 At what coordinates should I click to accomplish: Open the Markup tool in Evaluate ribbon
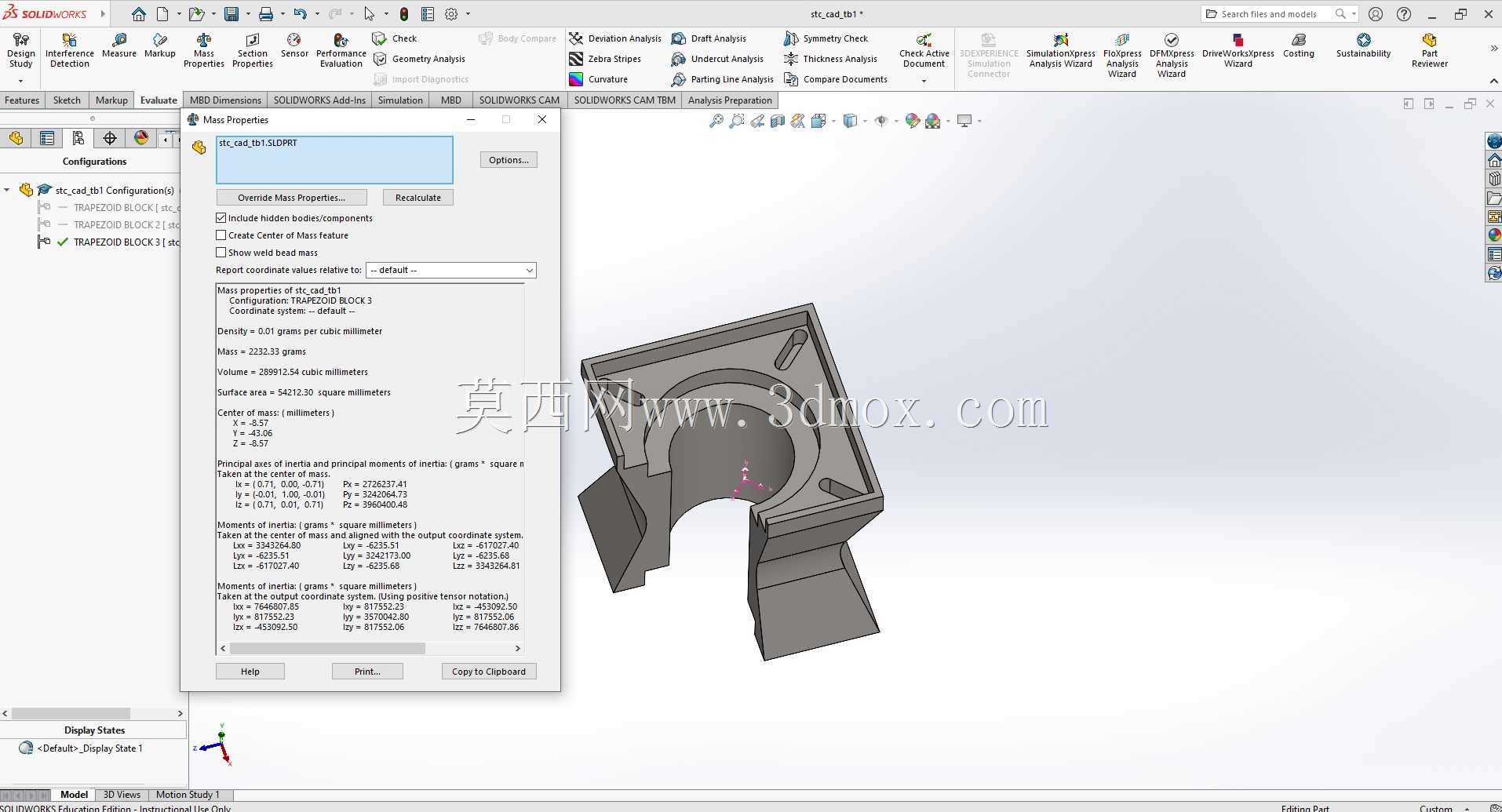[x=160, y=46]
